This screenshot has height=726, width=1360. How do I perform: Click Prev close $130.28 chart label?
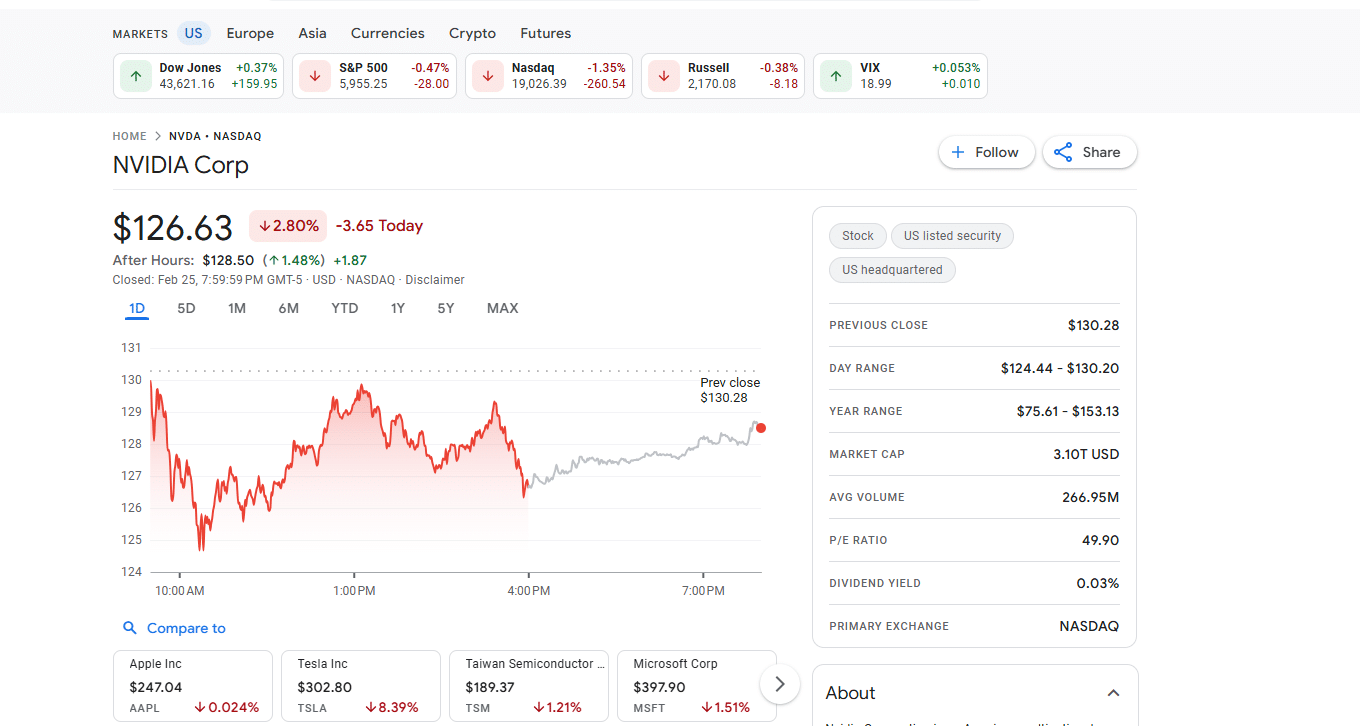[730, 390]
